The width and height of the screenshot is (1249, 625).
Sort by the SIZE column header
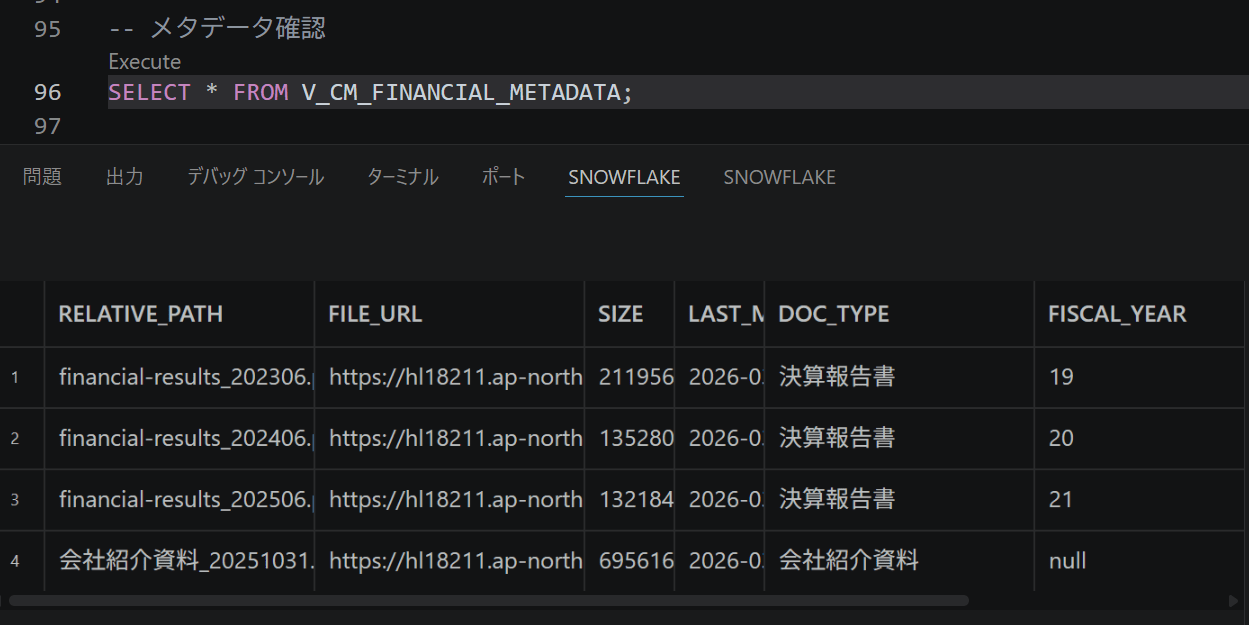[620, 314]
